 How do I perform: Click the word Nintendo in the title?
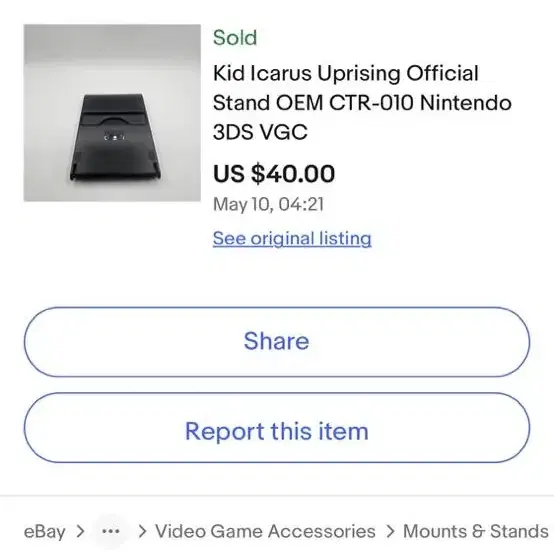click(x=466, y=103)
